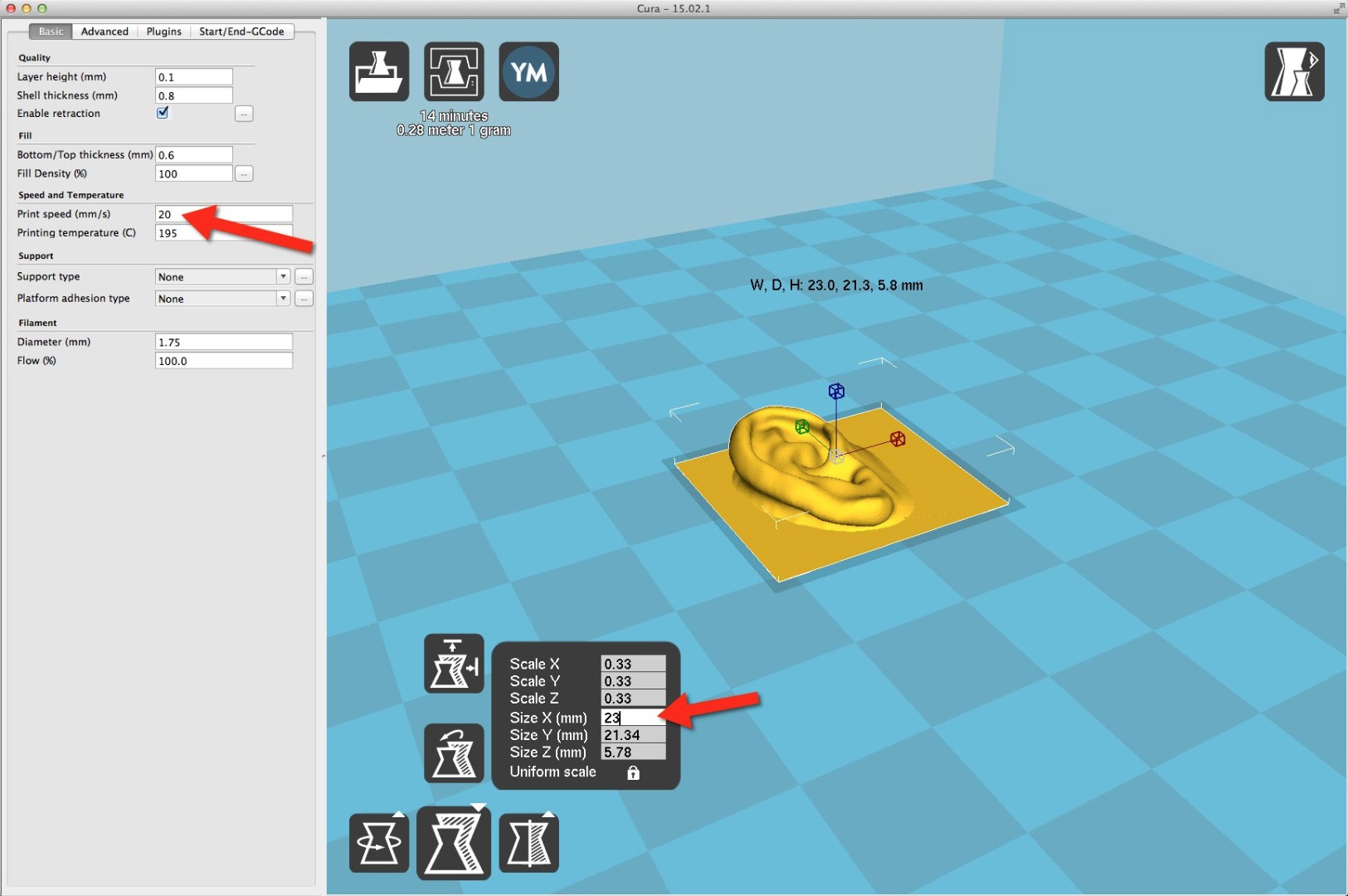
Task: Select the Scale tool icon
Action: pos(454,843)
